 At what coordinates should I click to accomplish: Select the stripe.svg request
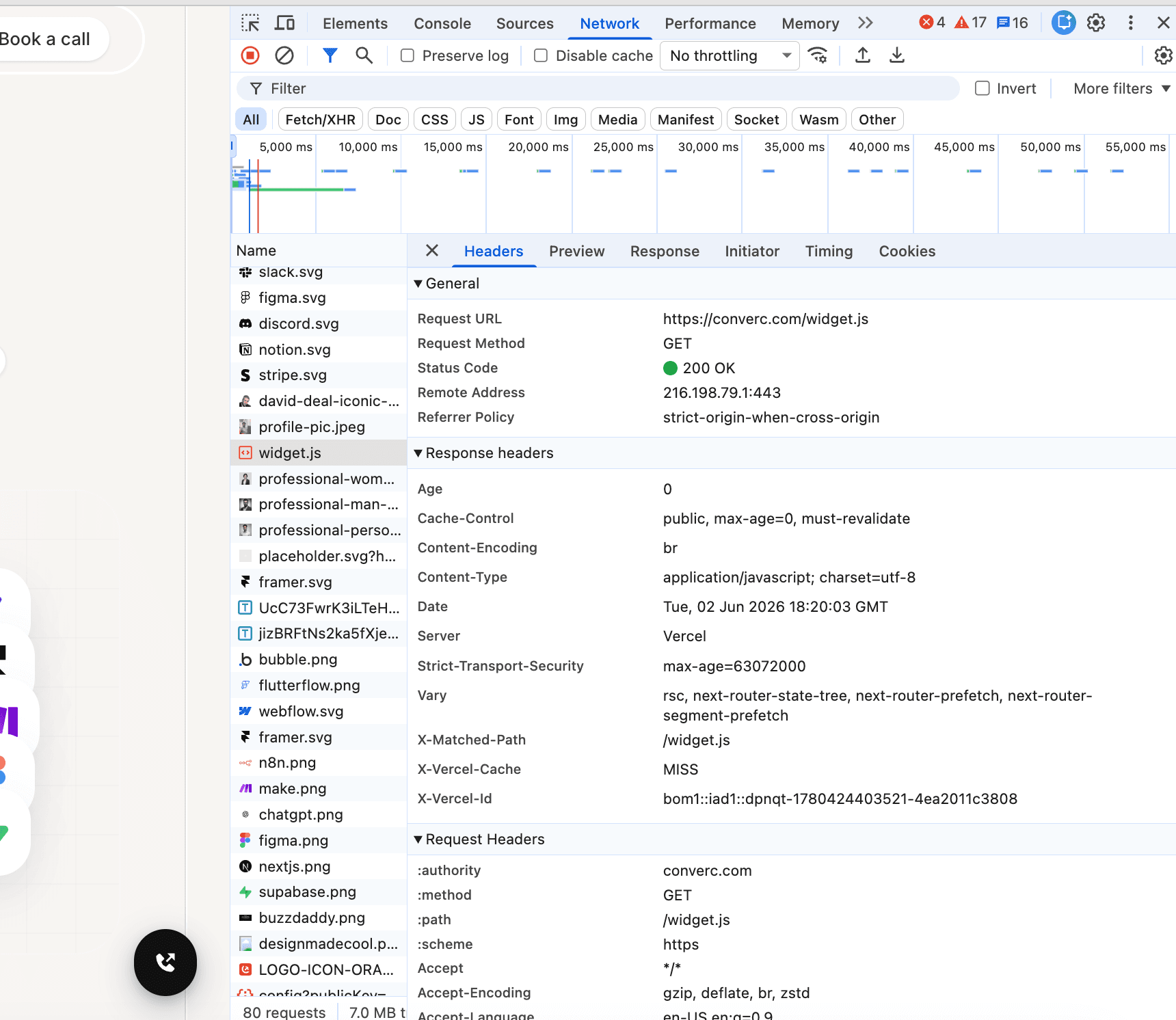coord(319,375)
